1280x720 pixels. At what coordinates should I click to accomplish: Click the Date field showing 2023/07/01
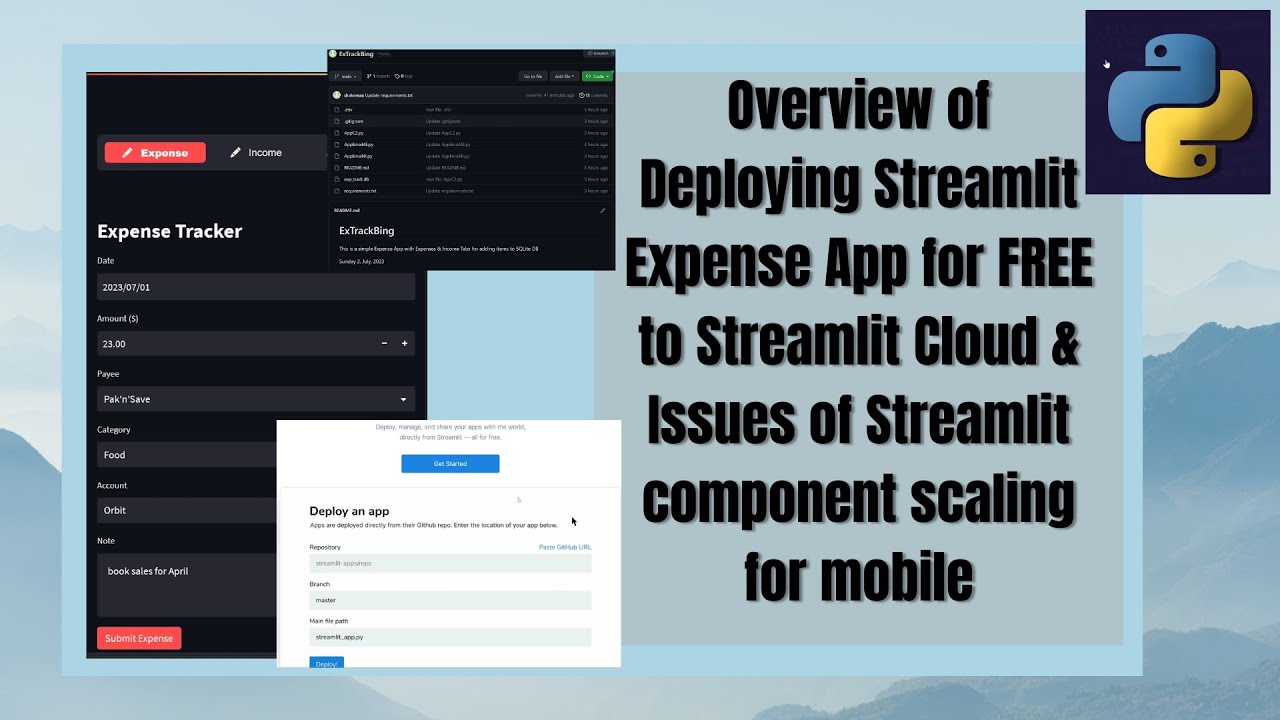(256, 287)
